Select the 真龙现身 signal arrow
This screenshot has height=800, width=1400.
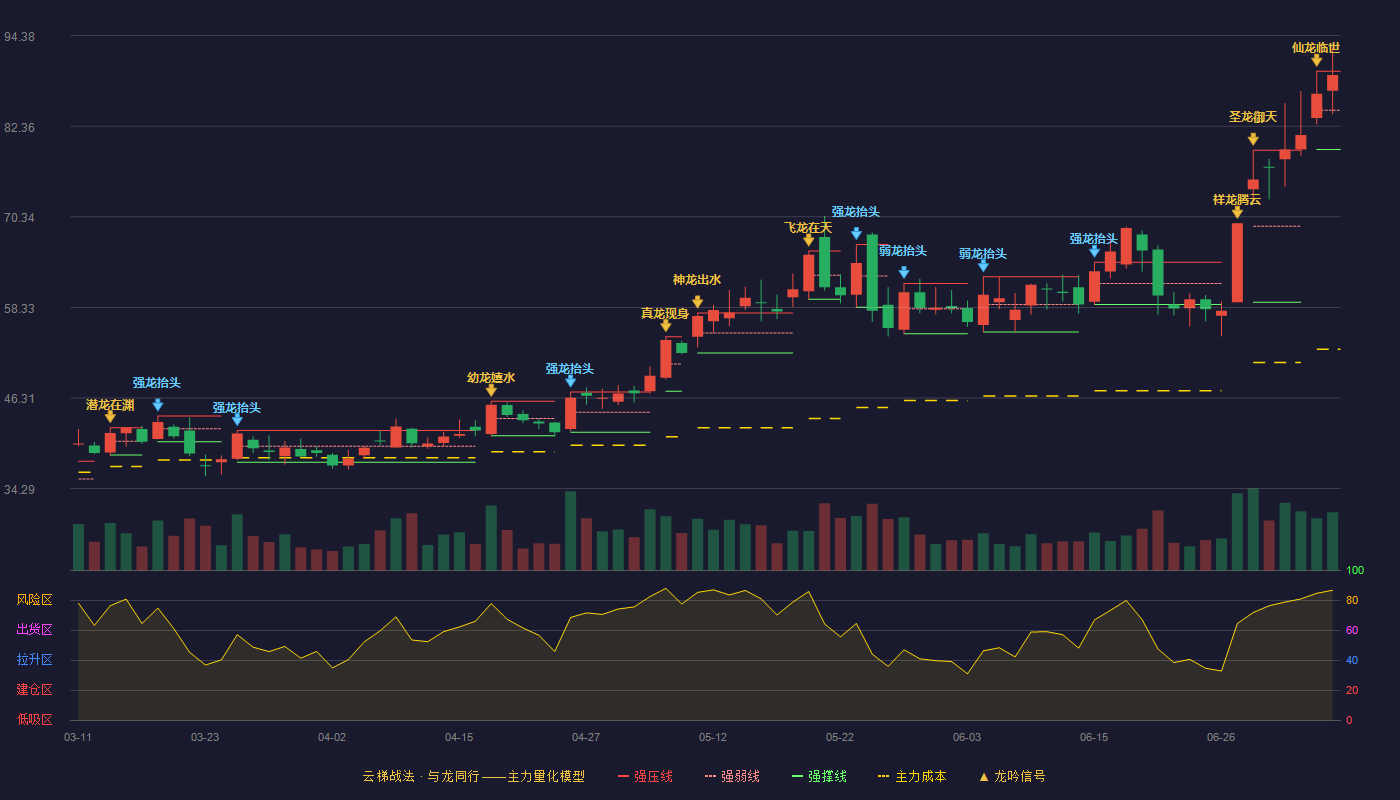666,326
